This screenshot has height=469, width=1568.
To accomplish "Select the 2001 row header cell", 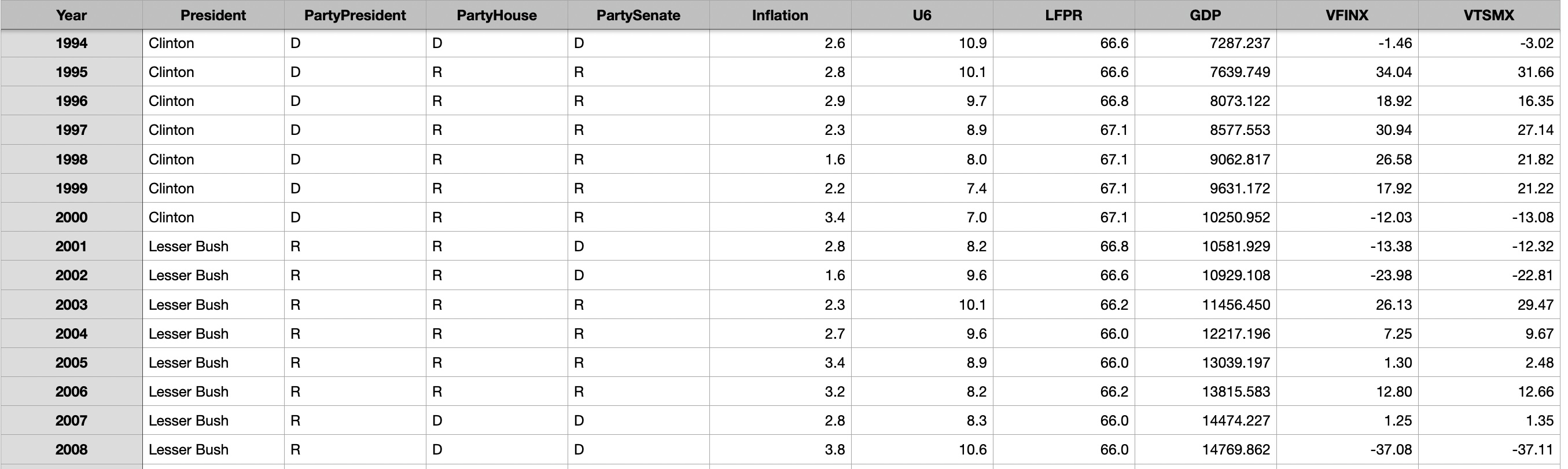I will coord(71,246).
